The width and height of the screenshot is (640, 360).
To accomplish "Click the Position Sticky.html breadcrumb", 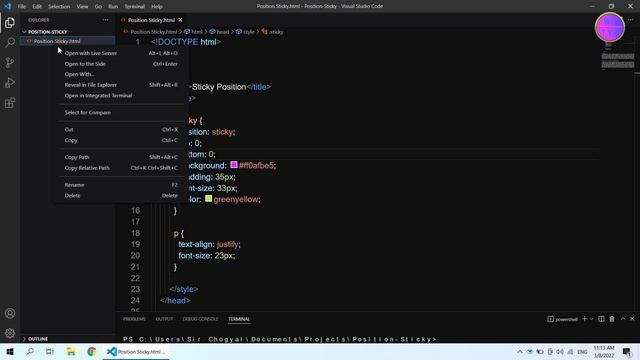I will pos(151,31).
